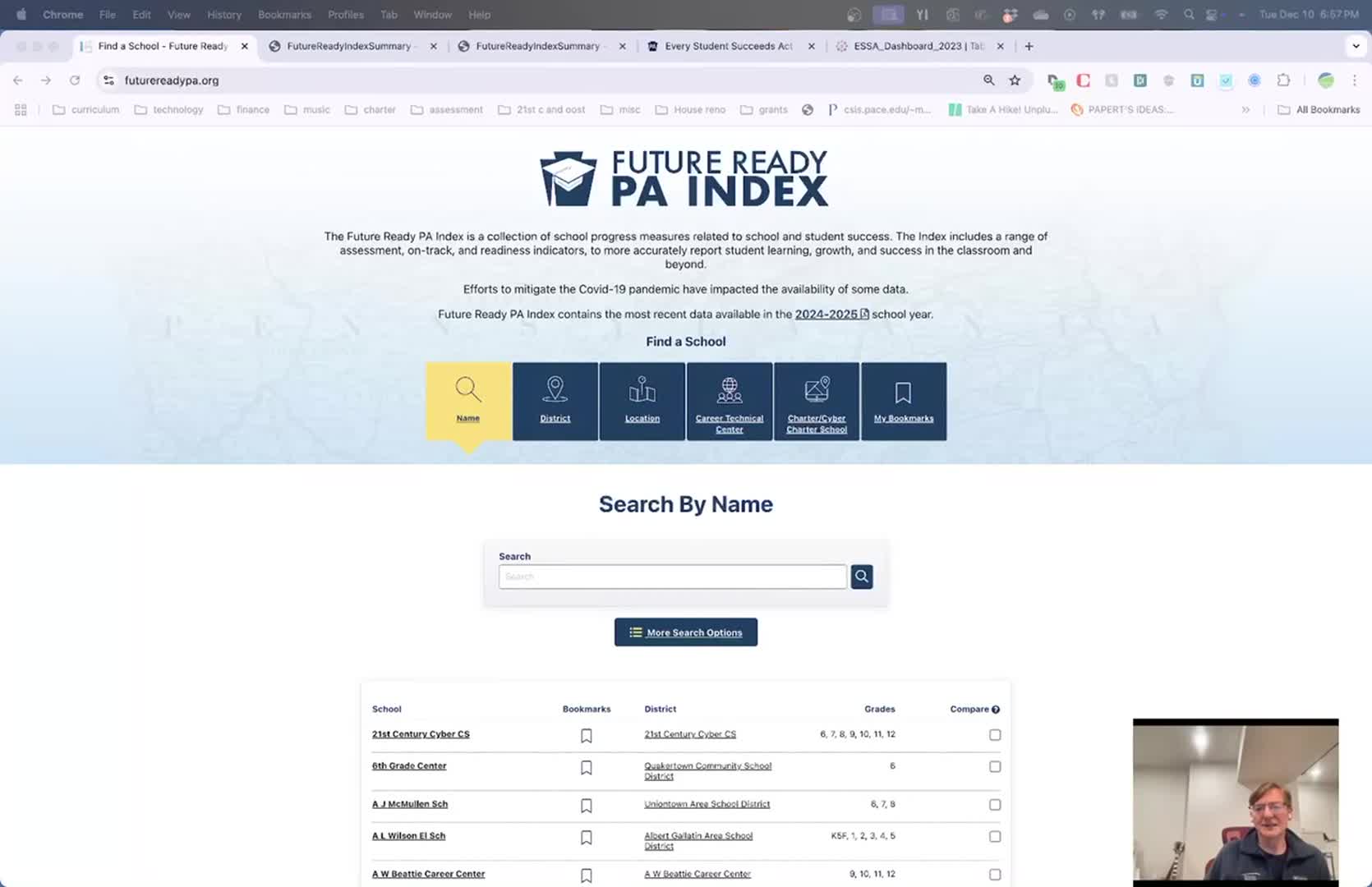This screenshot has width=1372, height=887.
Task: Enable Compare checkbox for 6th Grade Center
Action: tap(995, 766)
